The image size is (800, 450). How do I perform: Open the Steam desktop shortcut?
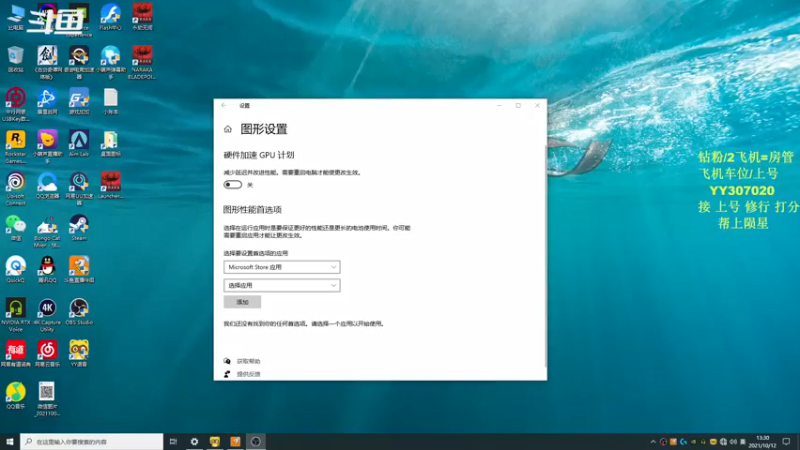click(79, 228)
